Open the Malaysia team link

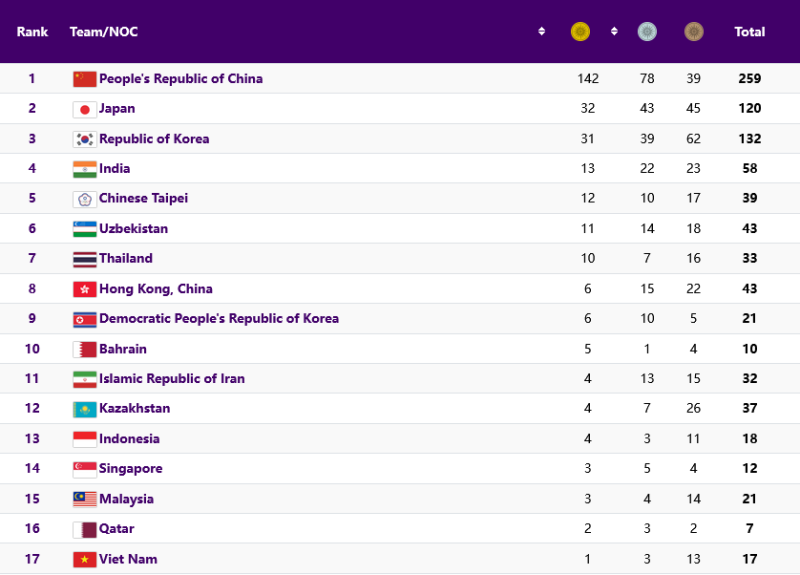coord(126,499)
